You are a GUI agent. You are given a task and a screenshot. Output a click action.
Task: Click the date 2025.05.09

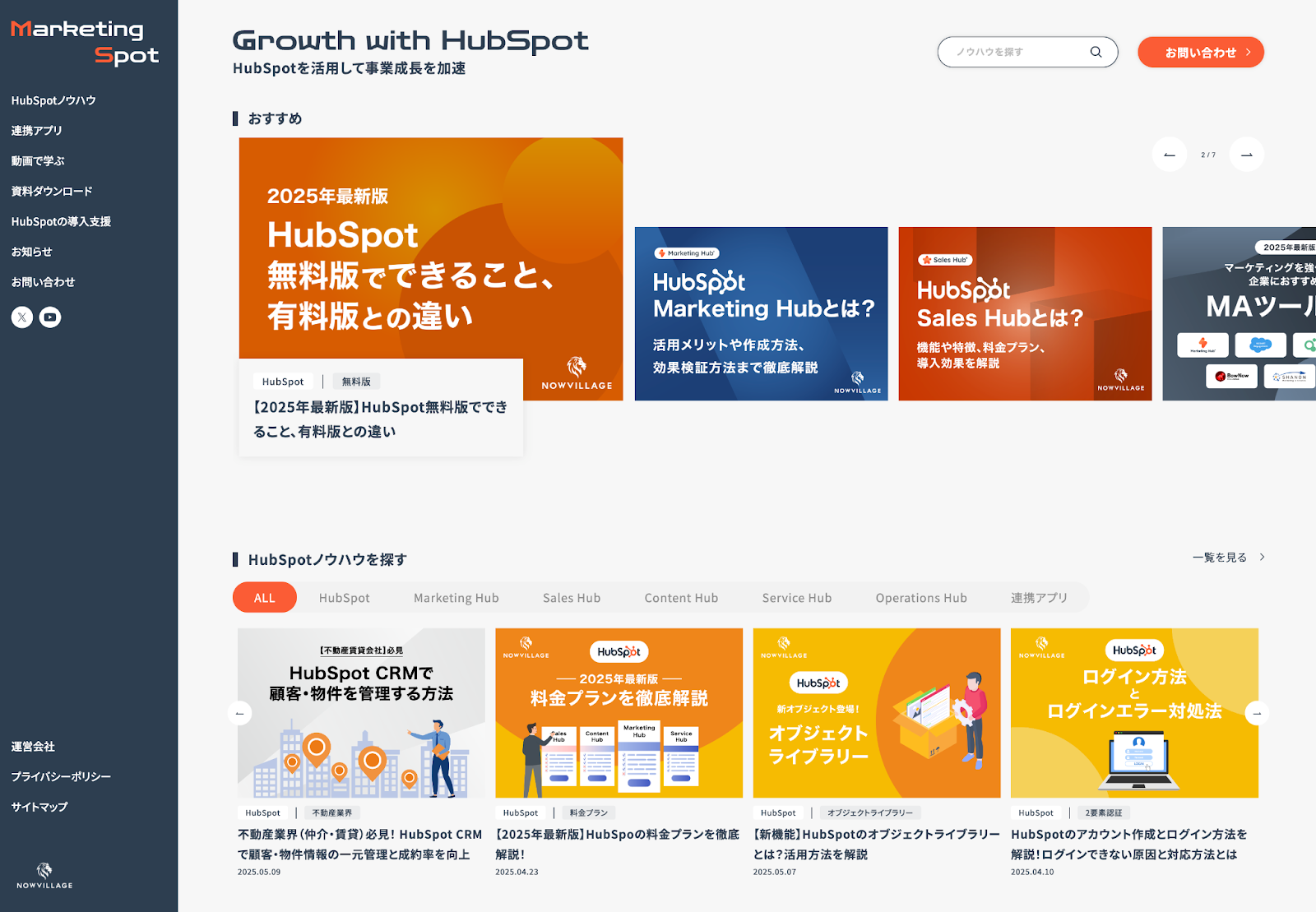pyautogui.click(x=259, y=872)
